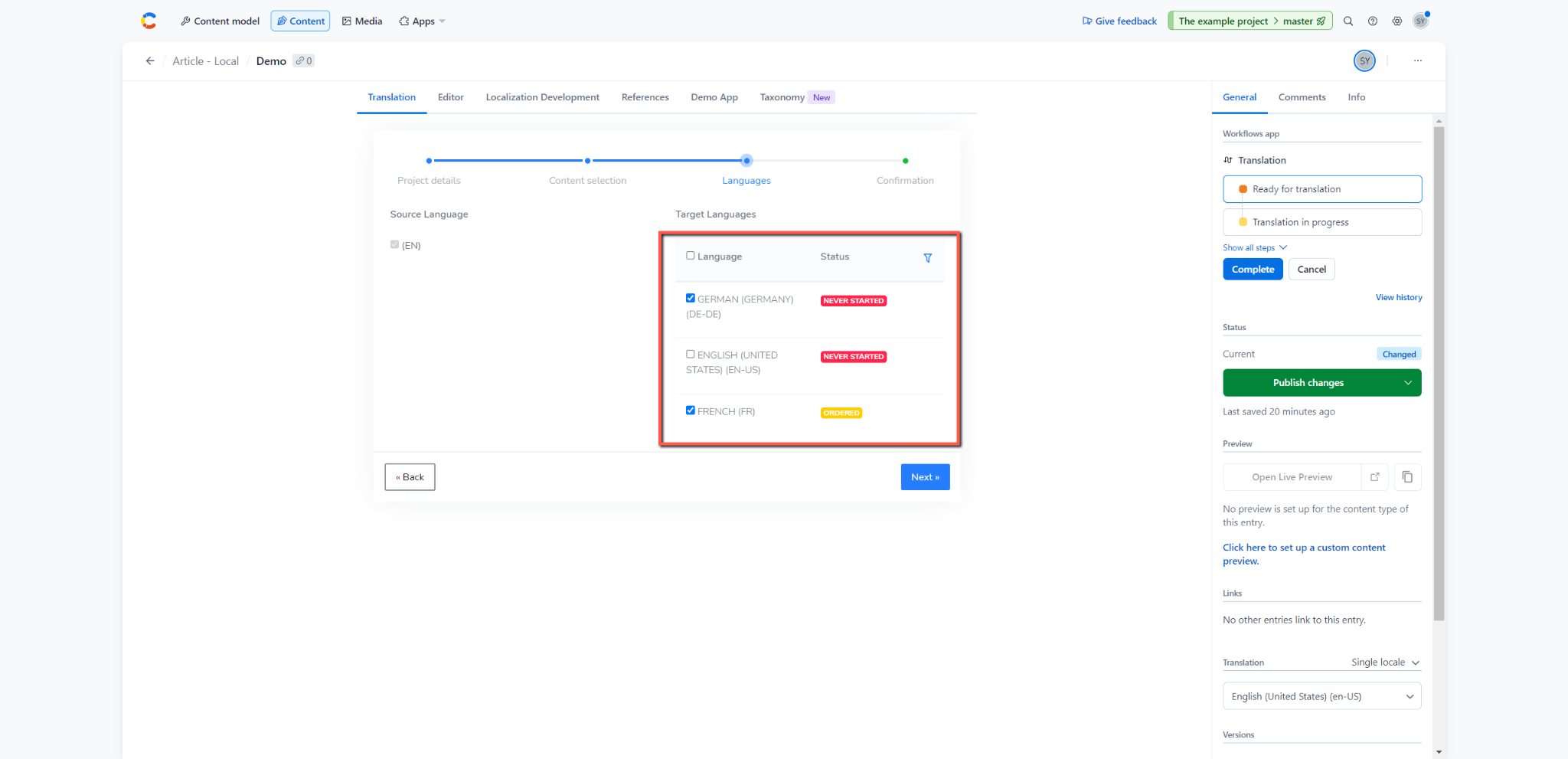Screen dimensions: 1568x759
Task: Click the Changed status badge
Action: pyautogui.click(x=1399, y=354)
